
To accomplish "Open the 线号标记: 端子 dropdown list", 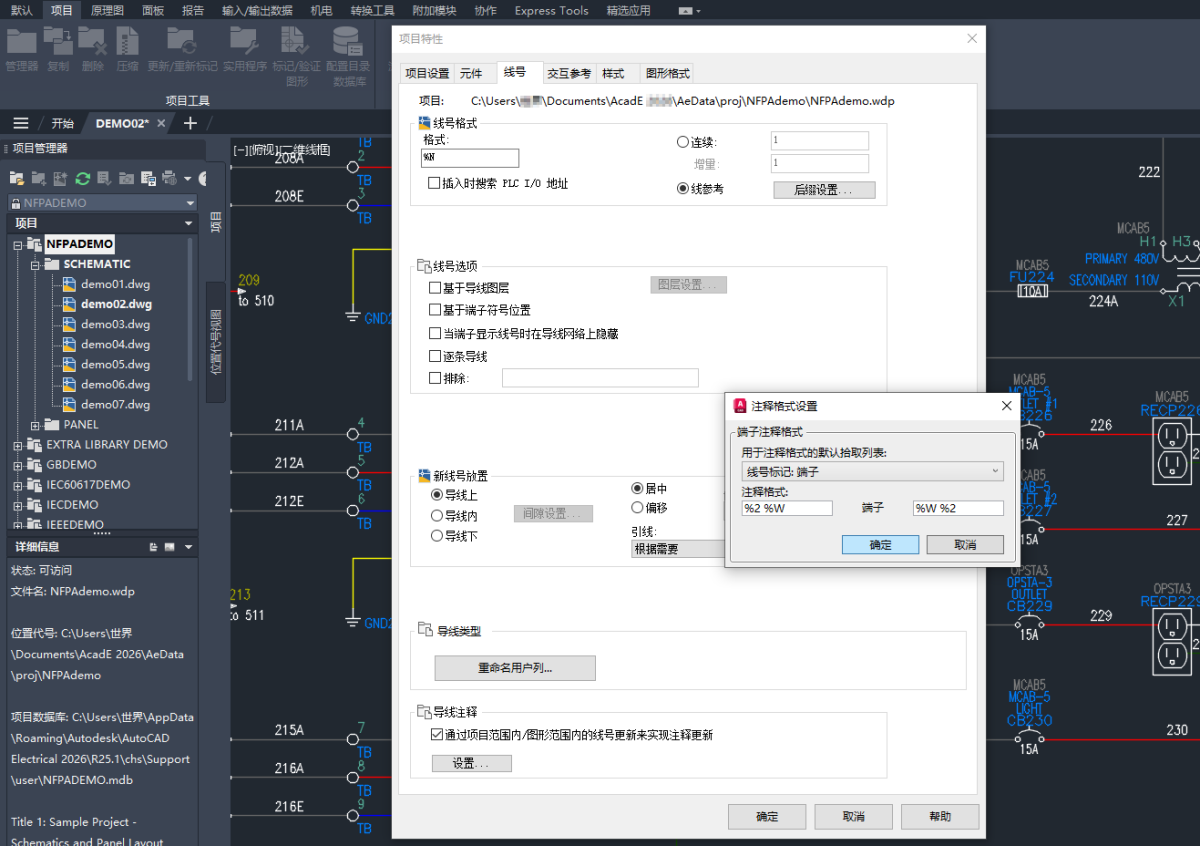I will click(x=872, y=471).
